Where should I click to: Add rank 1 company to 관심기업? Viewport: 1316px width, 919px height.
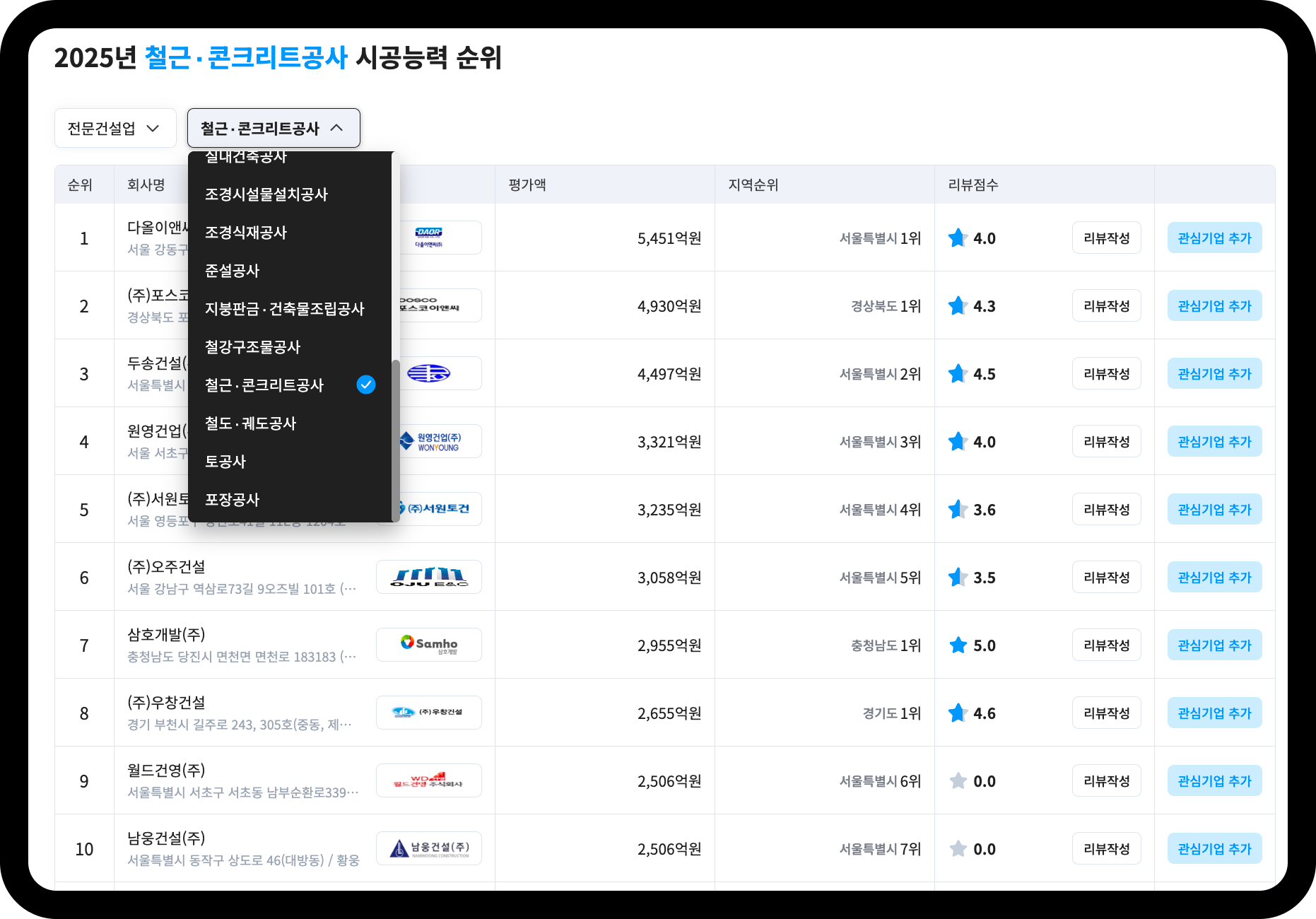pos(1214,238)
